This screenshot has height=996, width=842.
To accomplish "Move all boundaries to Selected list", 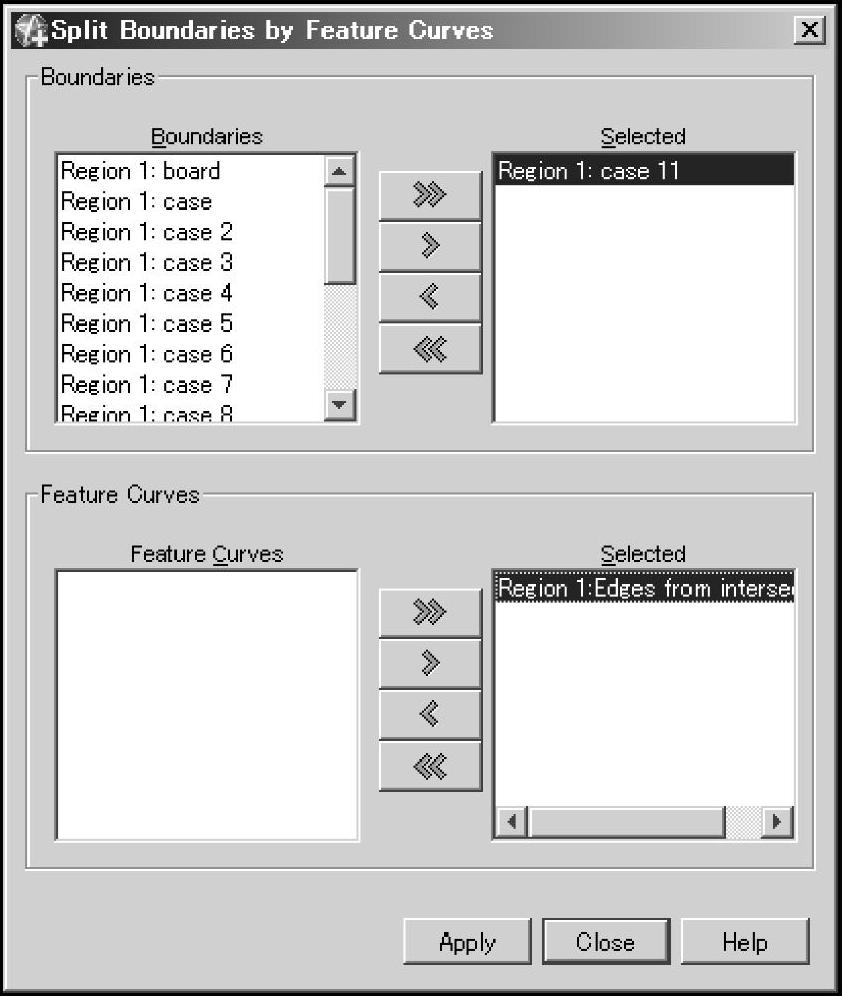I will coord(430,195).
